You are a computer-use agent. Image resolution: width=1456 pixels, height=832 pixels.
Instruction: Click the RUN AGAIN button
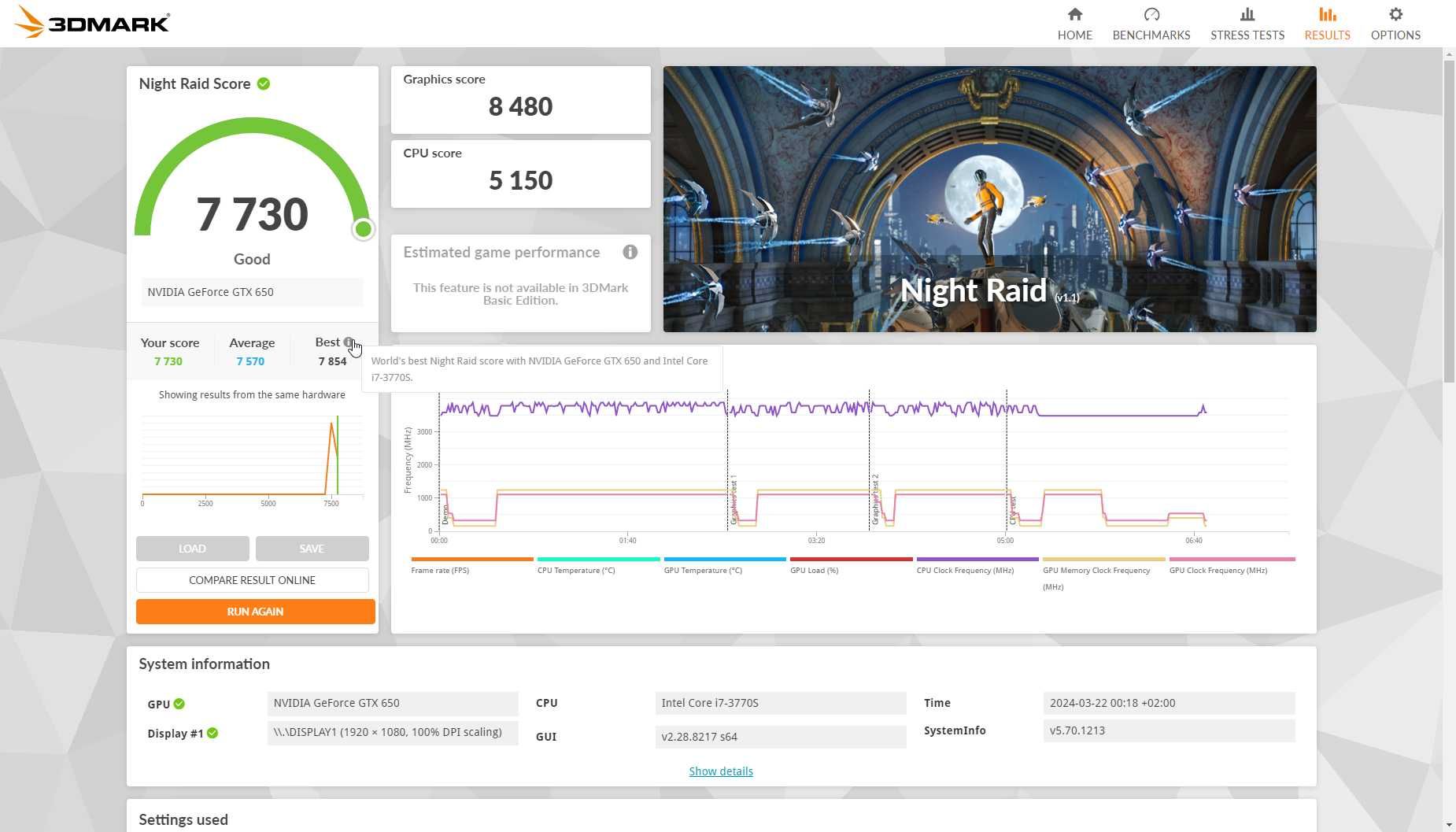pos(255,612)
